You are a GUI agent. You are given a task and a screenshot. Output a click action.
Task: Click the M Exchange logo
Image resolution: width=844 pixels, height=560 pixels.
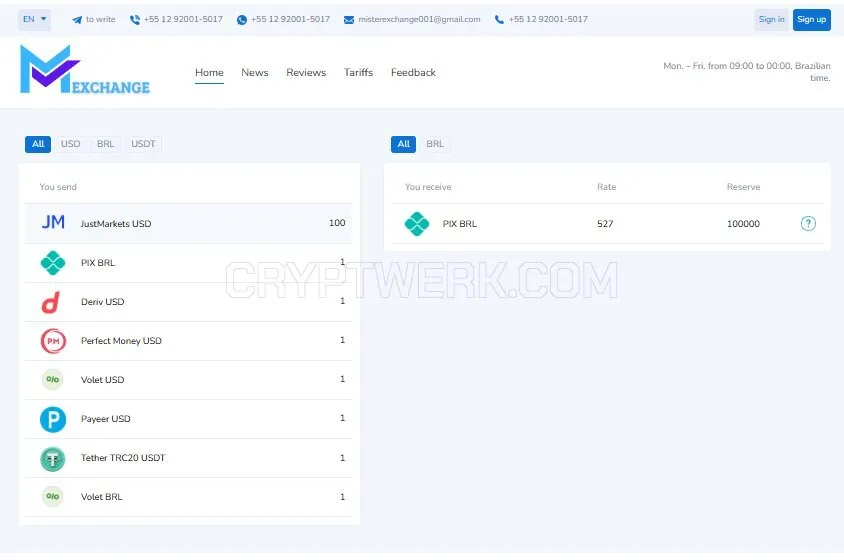85,69
